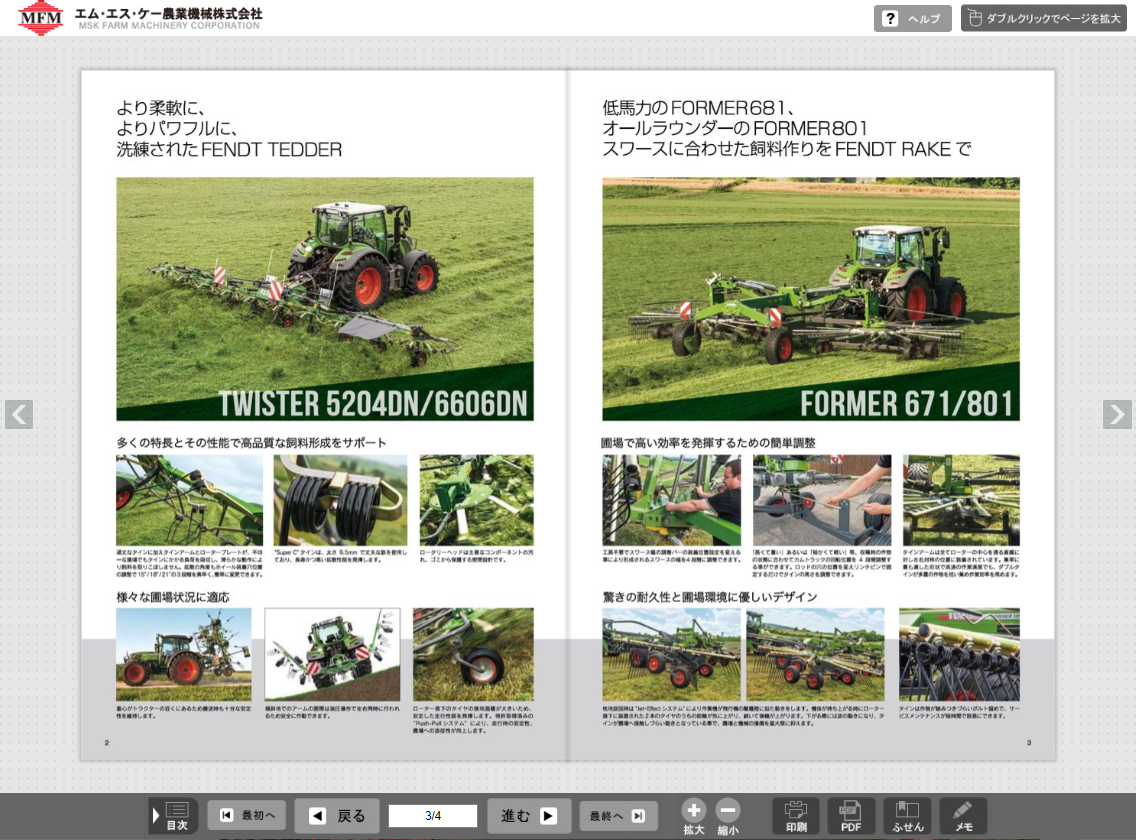Click heading 様々な圃場状況に適応
The image size is (1136, 840).
(x=172, y=596)
